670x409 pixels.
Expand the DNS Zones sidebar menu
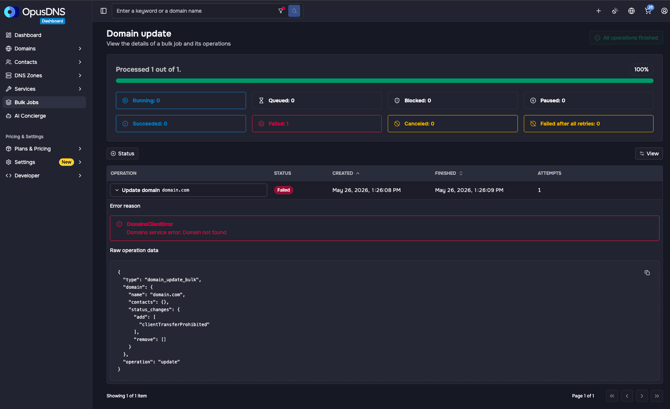(44, 75)
